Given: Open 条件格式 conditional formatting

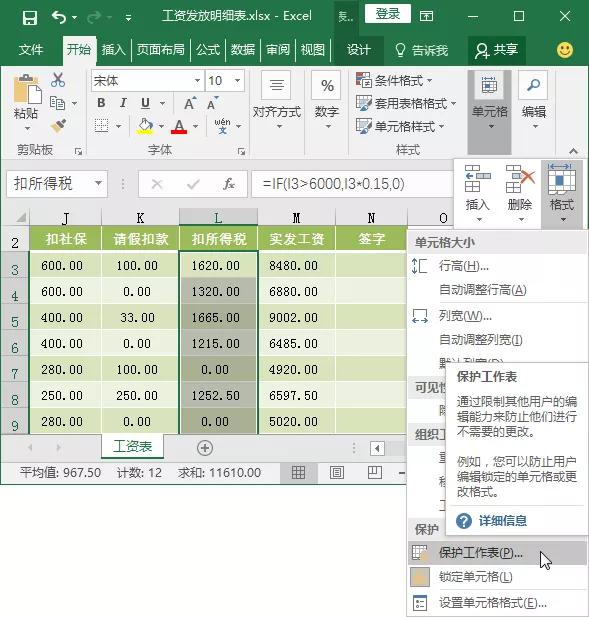Looking at the screenshot, I should coord(394,80).
